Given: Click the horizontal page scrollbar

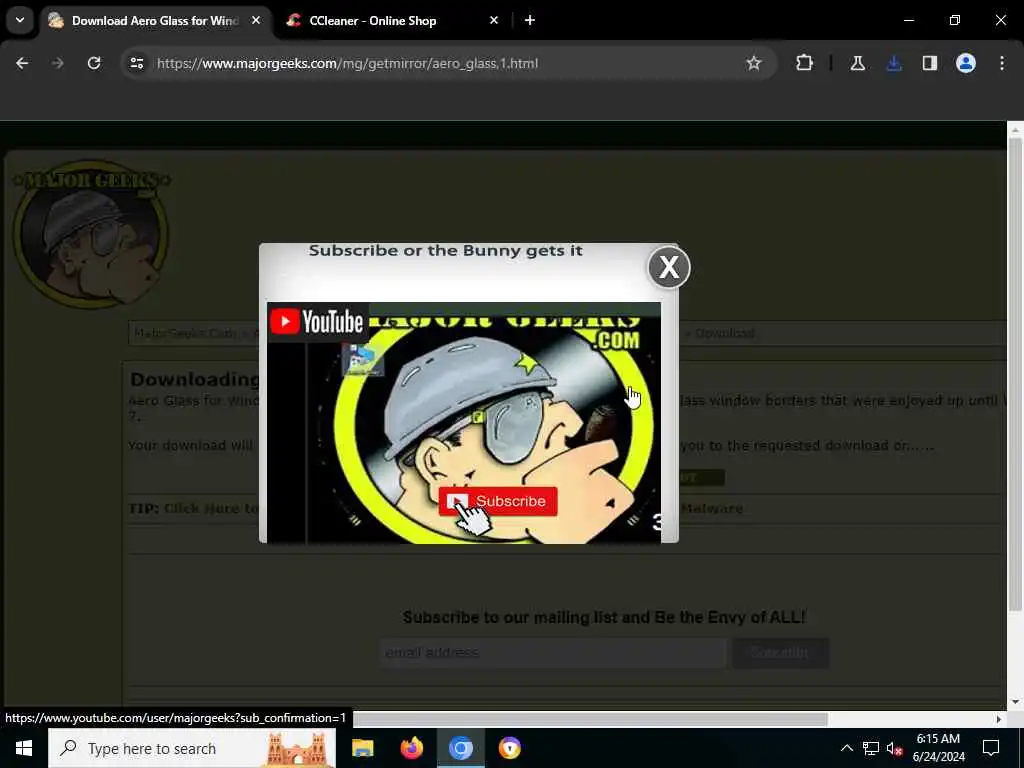Looking at the screenshot, I should coord(590,719).
